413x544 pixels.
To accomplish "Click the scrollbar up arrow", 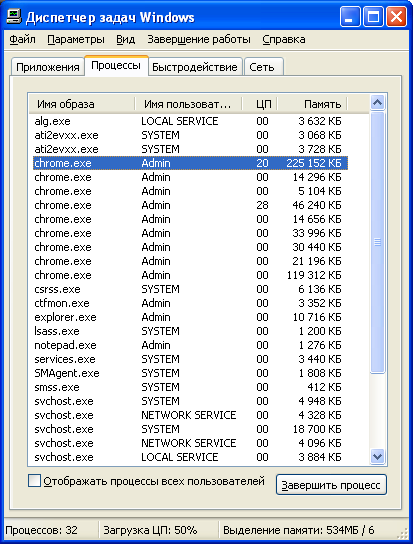I will 377,102.
